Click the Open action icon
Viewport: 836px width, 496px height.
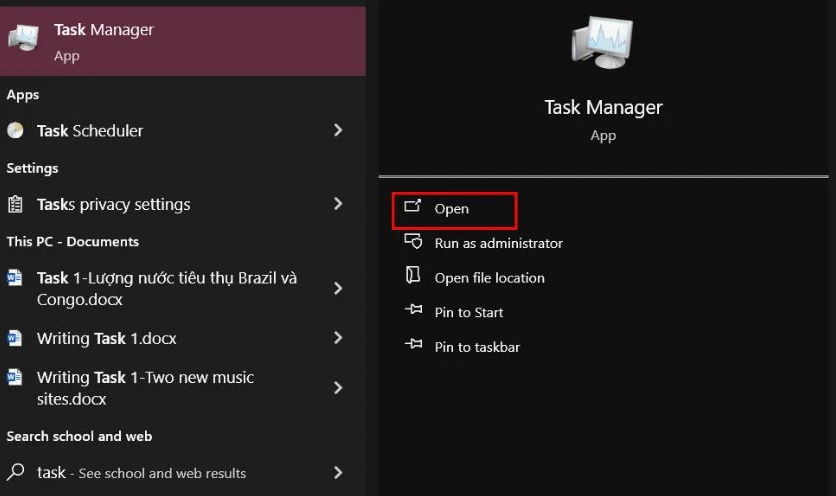(x=413, y=206)
